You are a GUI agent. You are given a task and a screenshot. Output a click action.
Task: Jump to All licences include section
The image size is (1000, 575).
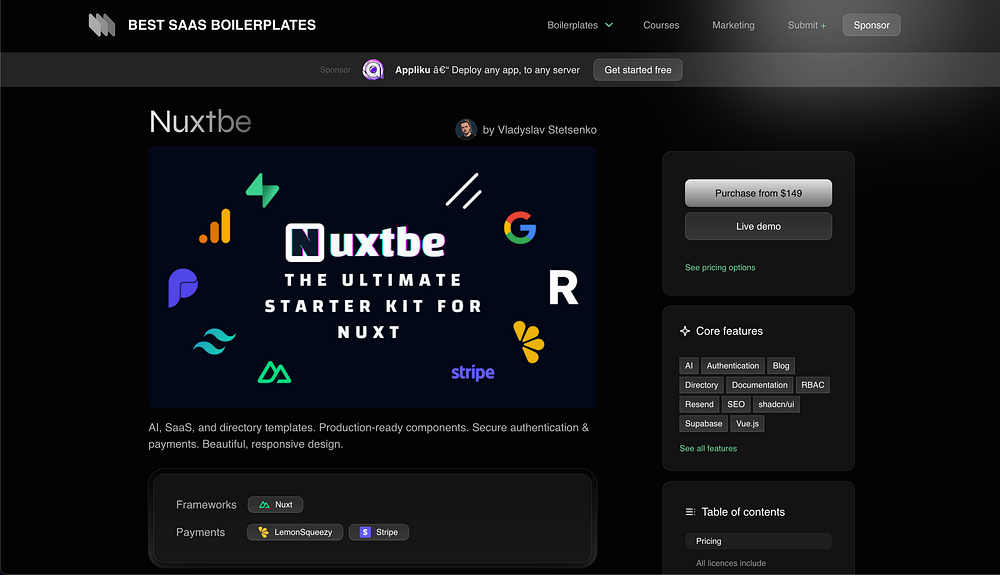point(731,564)
